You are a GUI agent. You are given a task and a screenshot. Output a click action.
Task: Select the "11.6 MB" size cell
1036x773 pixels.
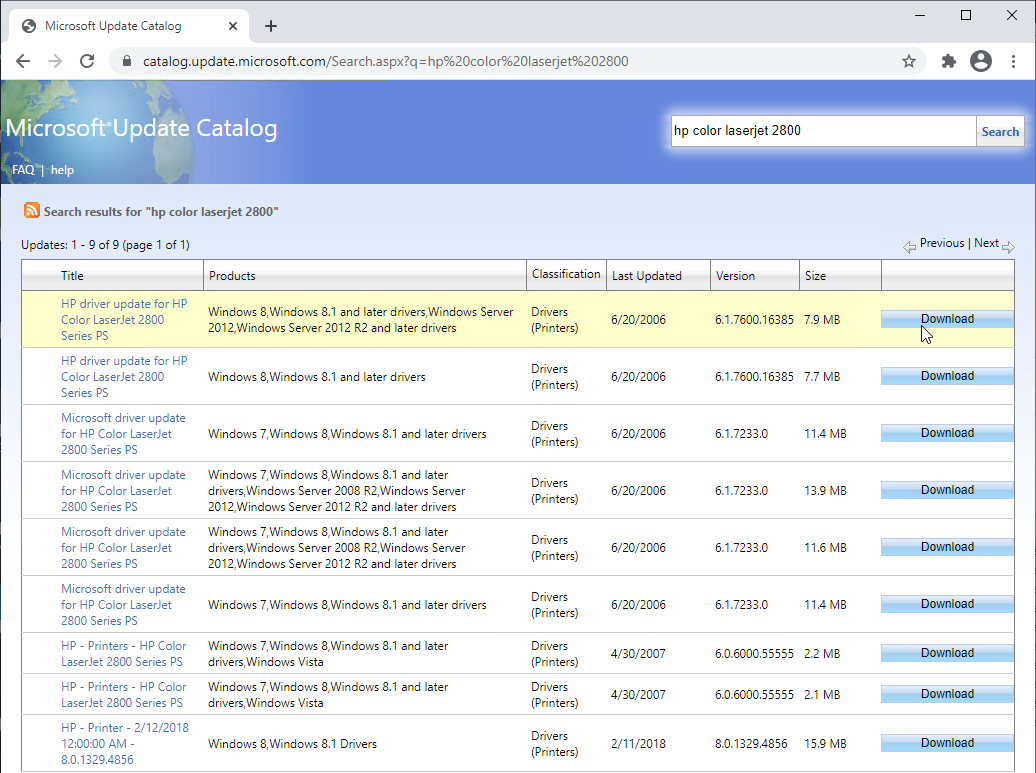pos(825,548)
